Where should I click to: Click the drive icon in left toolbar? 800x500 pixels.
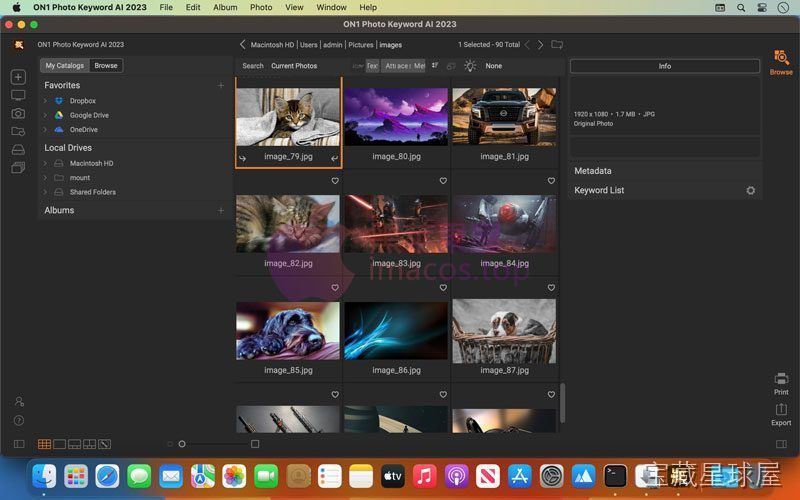[x=18, y=149]
